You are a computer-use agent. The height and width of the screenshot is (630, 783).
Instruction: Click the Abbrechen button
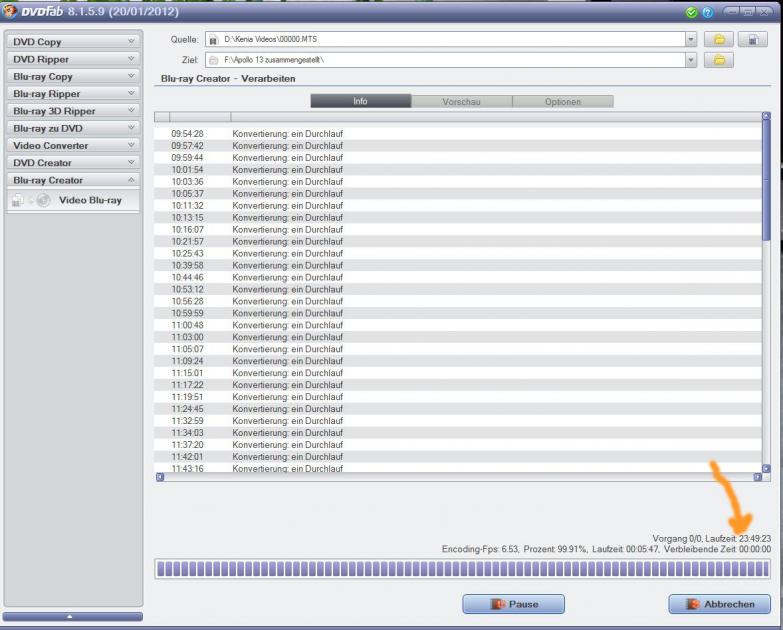point(720,604)
